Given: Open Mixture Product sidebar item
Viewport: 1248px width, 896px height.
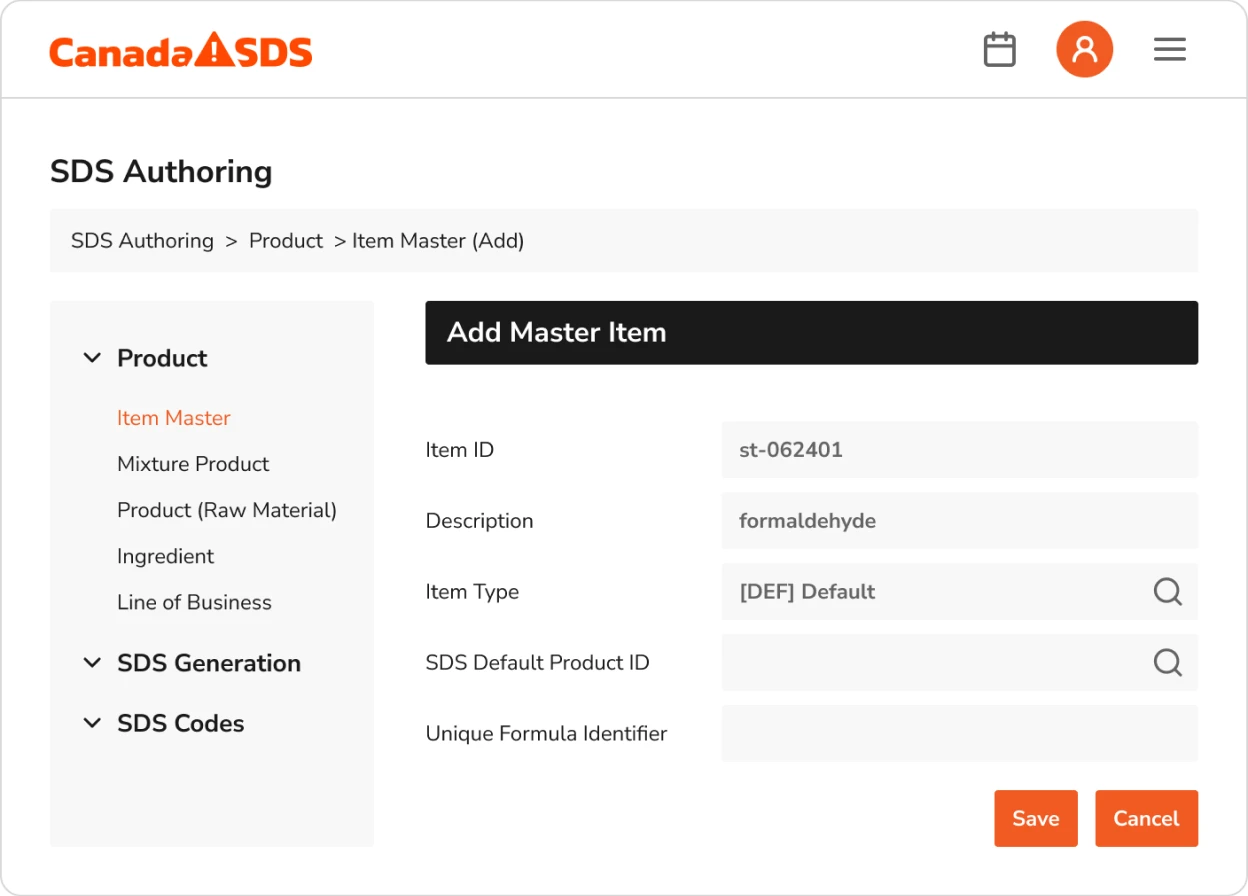Looking at the screenshot, I should pyautogui.click(x=193, y=464).
